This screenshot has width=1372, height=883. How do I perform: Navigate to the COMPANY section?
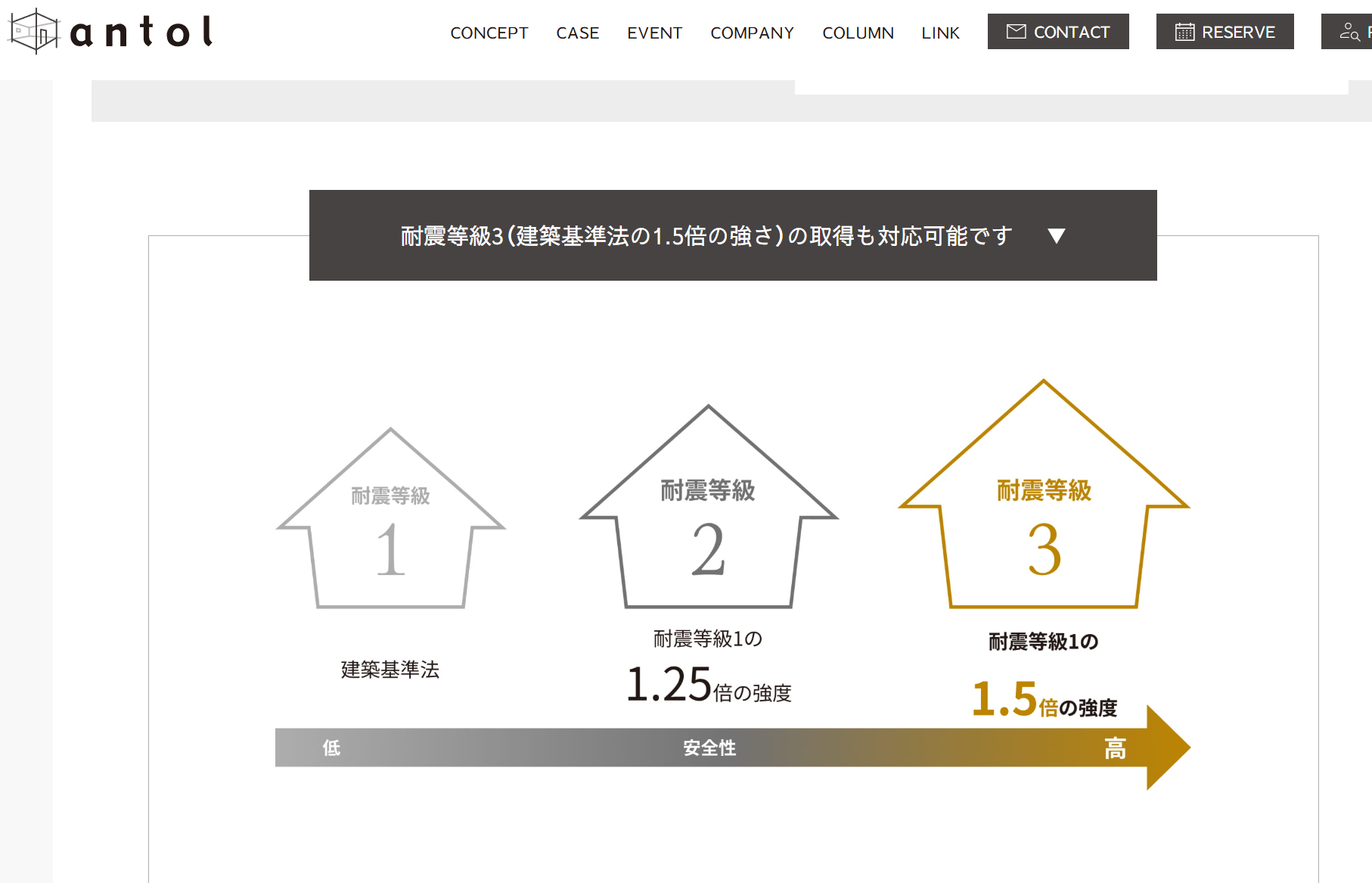point(752,33)
